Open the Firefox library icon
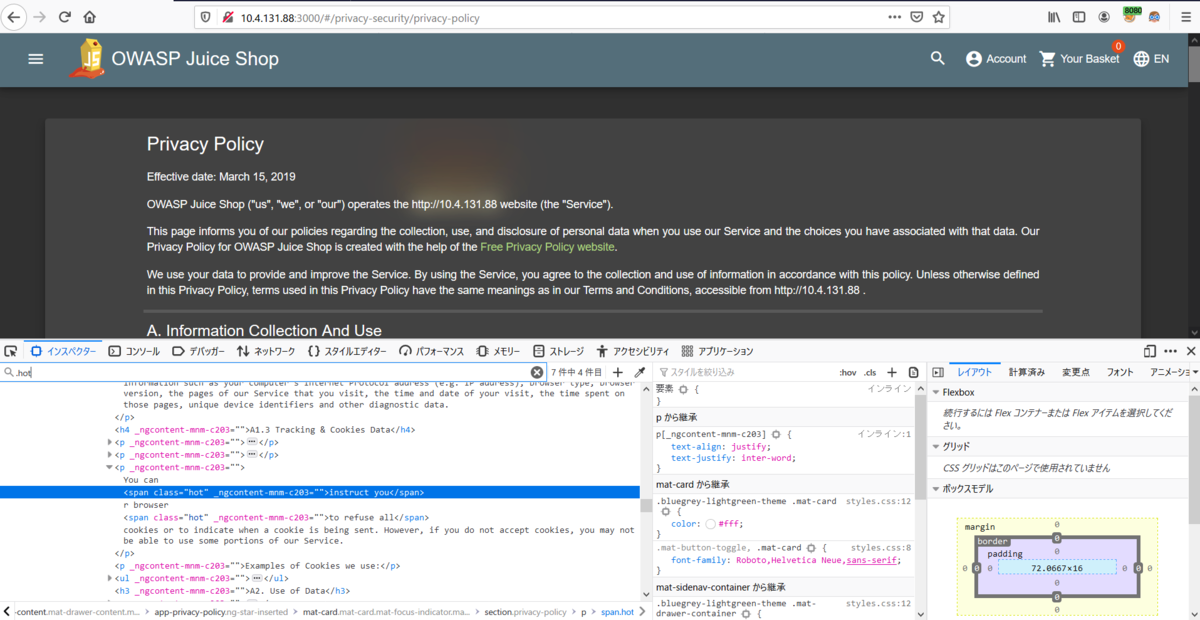The image size is (1200, 620). [1054, 17]
